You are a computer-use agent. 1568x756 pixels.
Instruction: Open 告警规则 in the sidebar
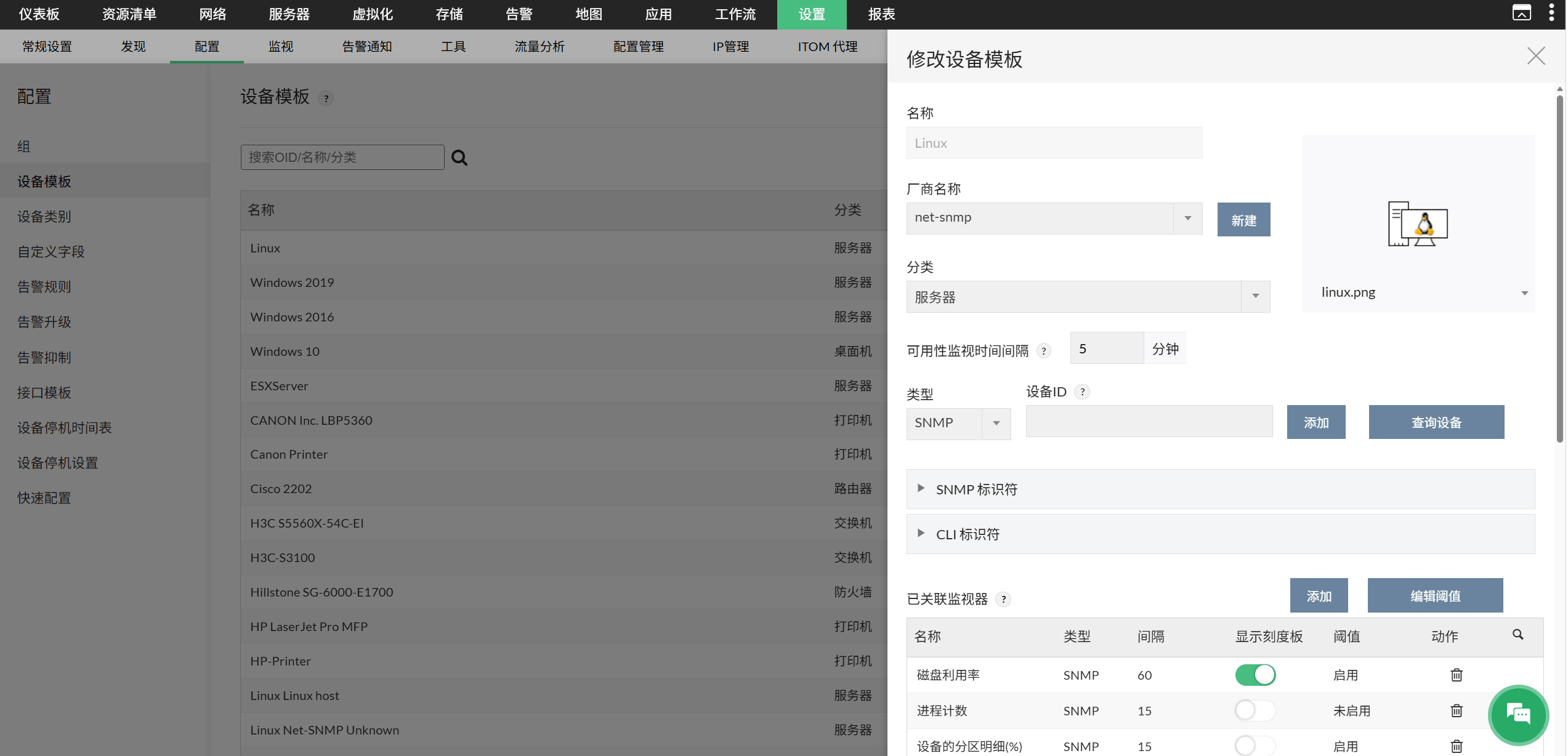click(x=44, y=286)
